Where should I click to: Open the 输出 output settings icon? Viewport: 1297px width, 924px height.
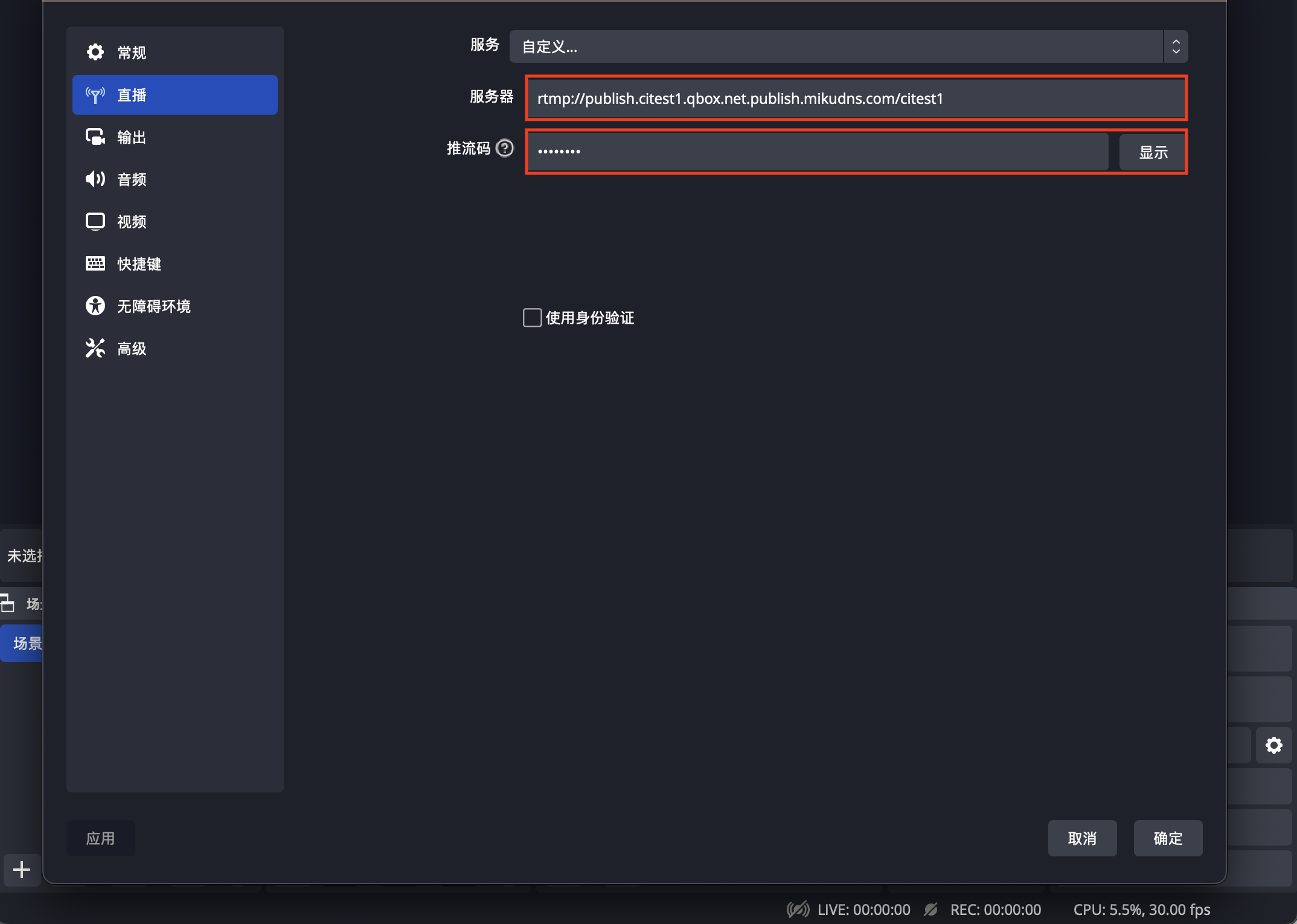[95, 137]
